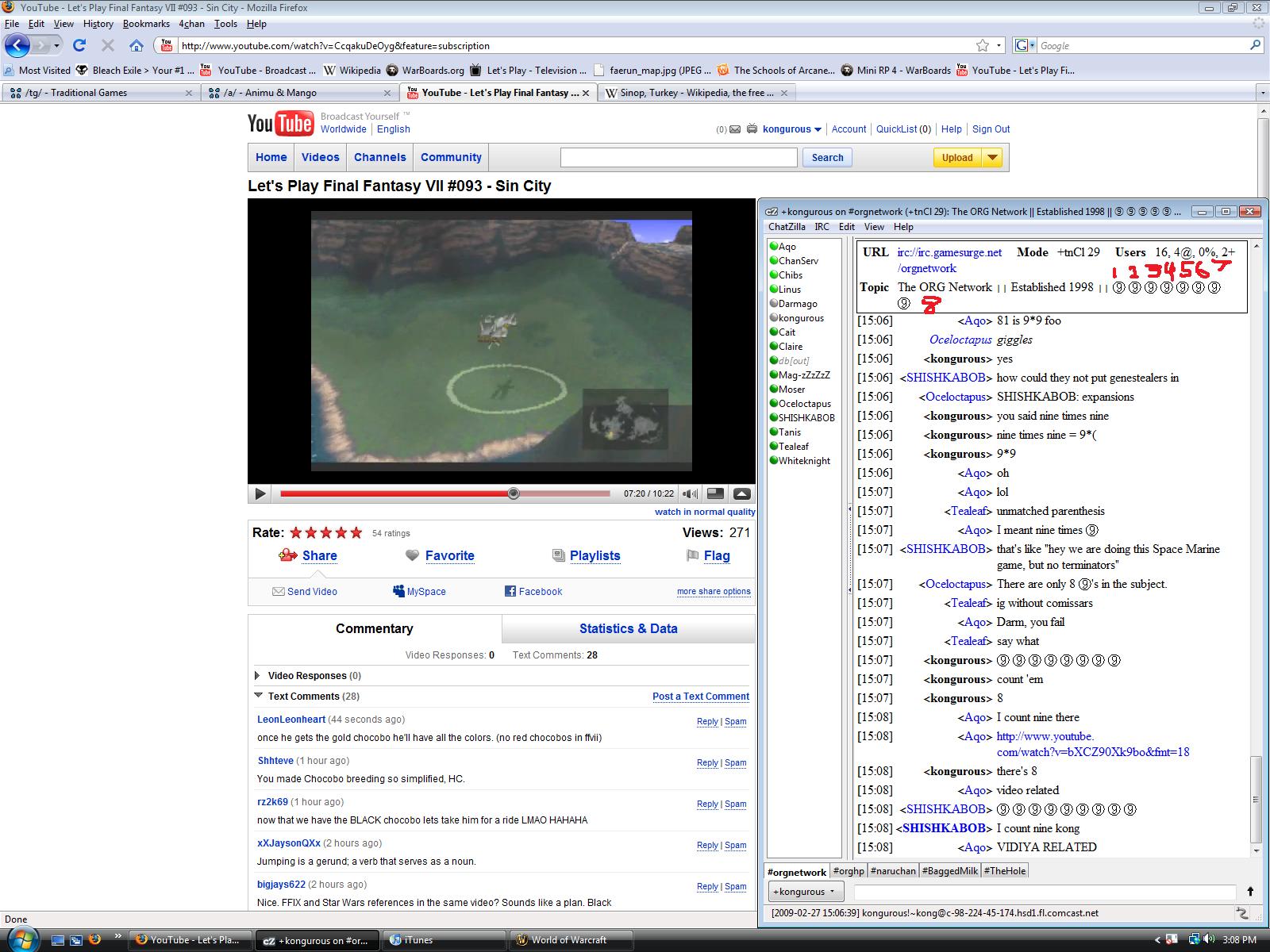Switch to the Sinop, Turkey Wikipedia tab
This screenshot has width=1270, height=952.
[696, 93]
